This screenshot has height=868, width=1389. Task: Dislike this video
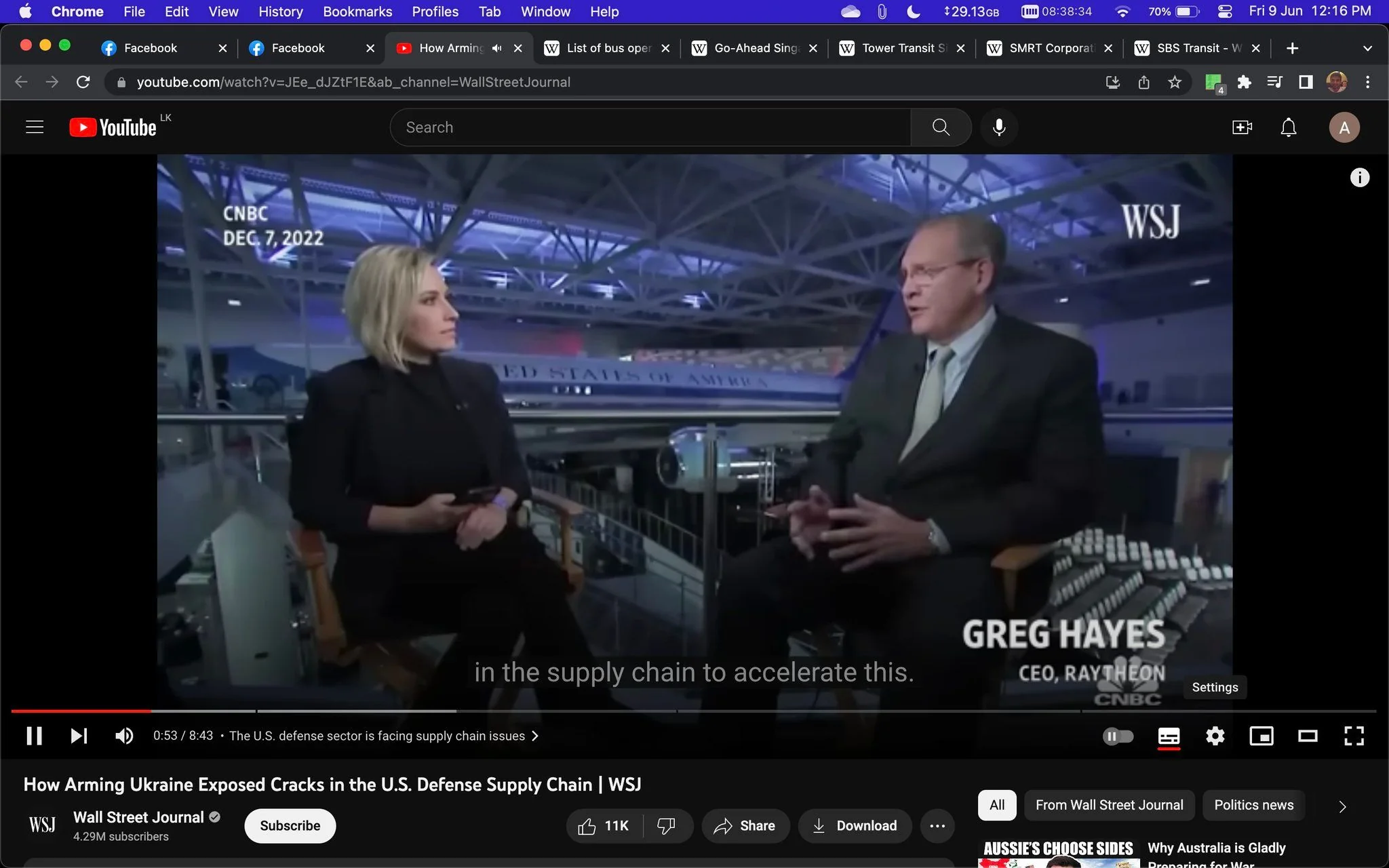pyautogui.click(x=667, y=825)
